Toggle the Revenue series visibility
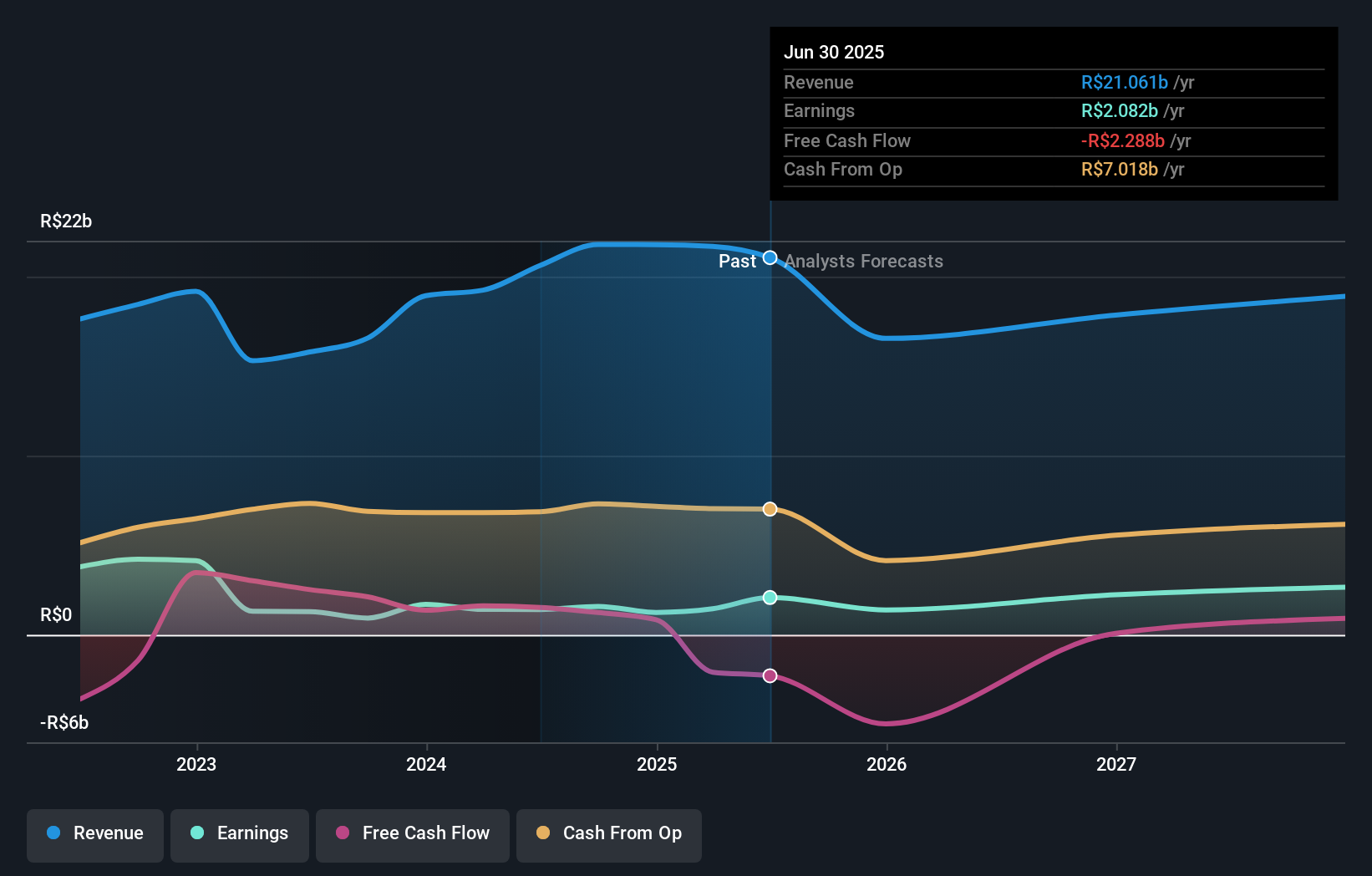 (x=94, y=833)
